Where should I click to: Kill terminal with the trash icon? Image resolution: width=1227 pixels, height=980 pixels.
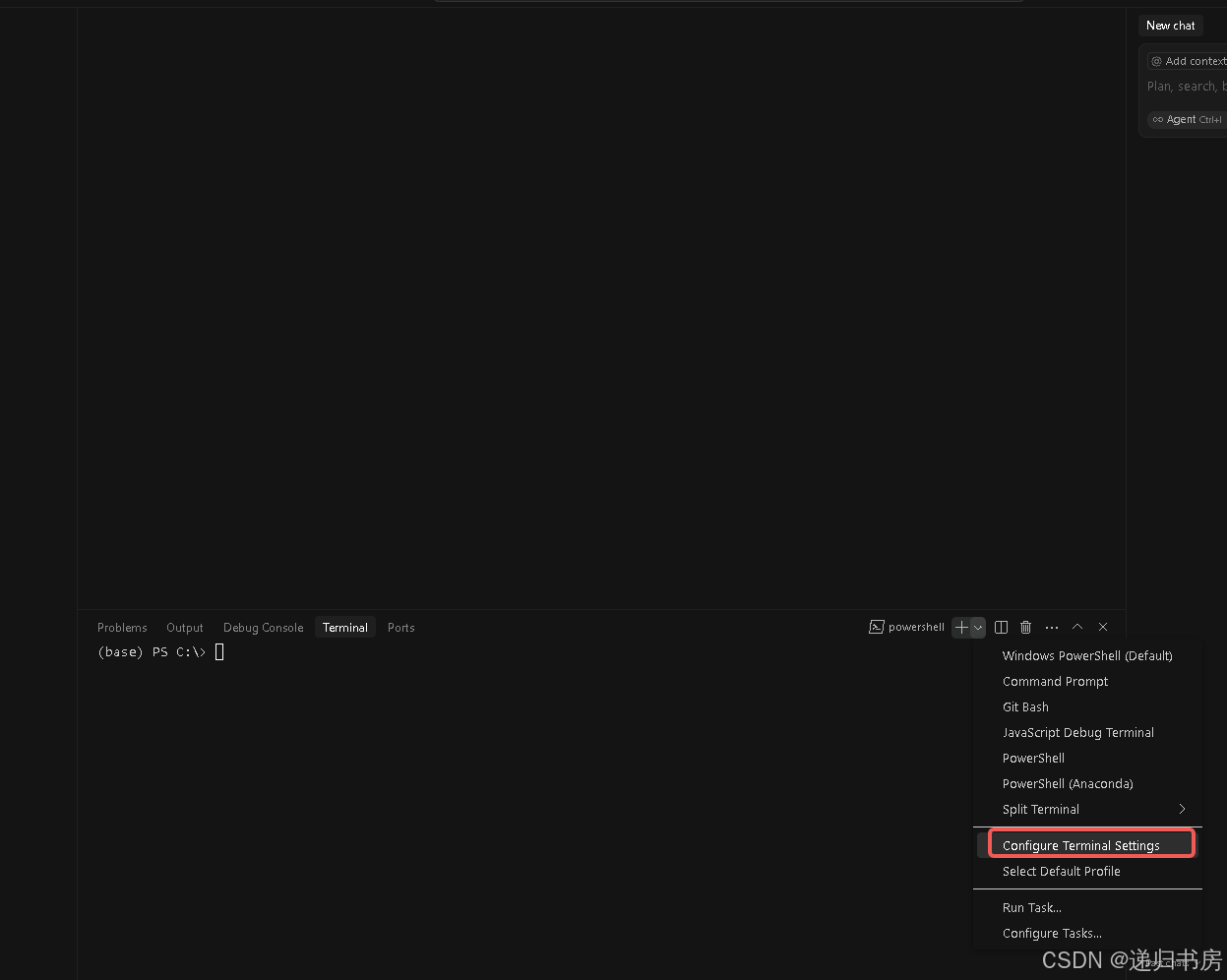click(x=1025, y=627)
